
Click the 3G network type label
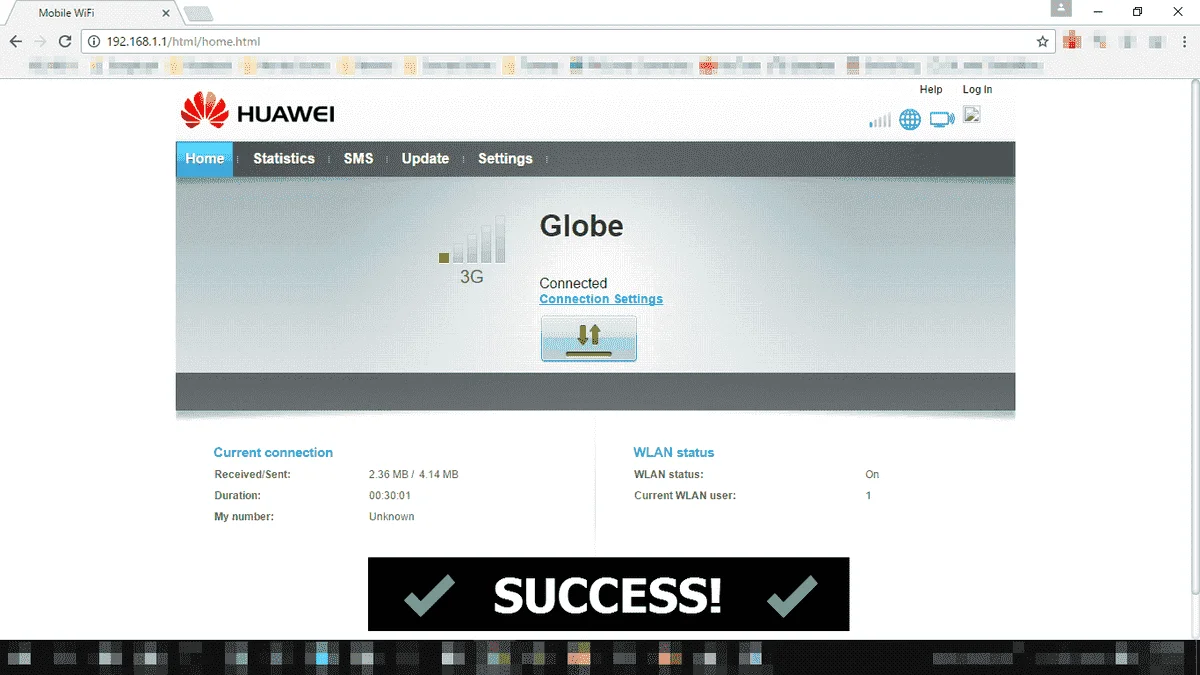click(471, 277)
